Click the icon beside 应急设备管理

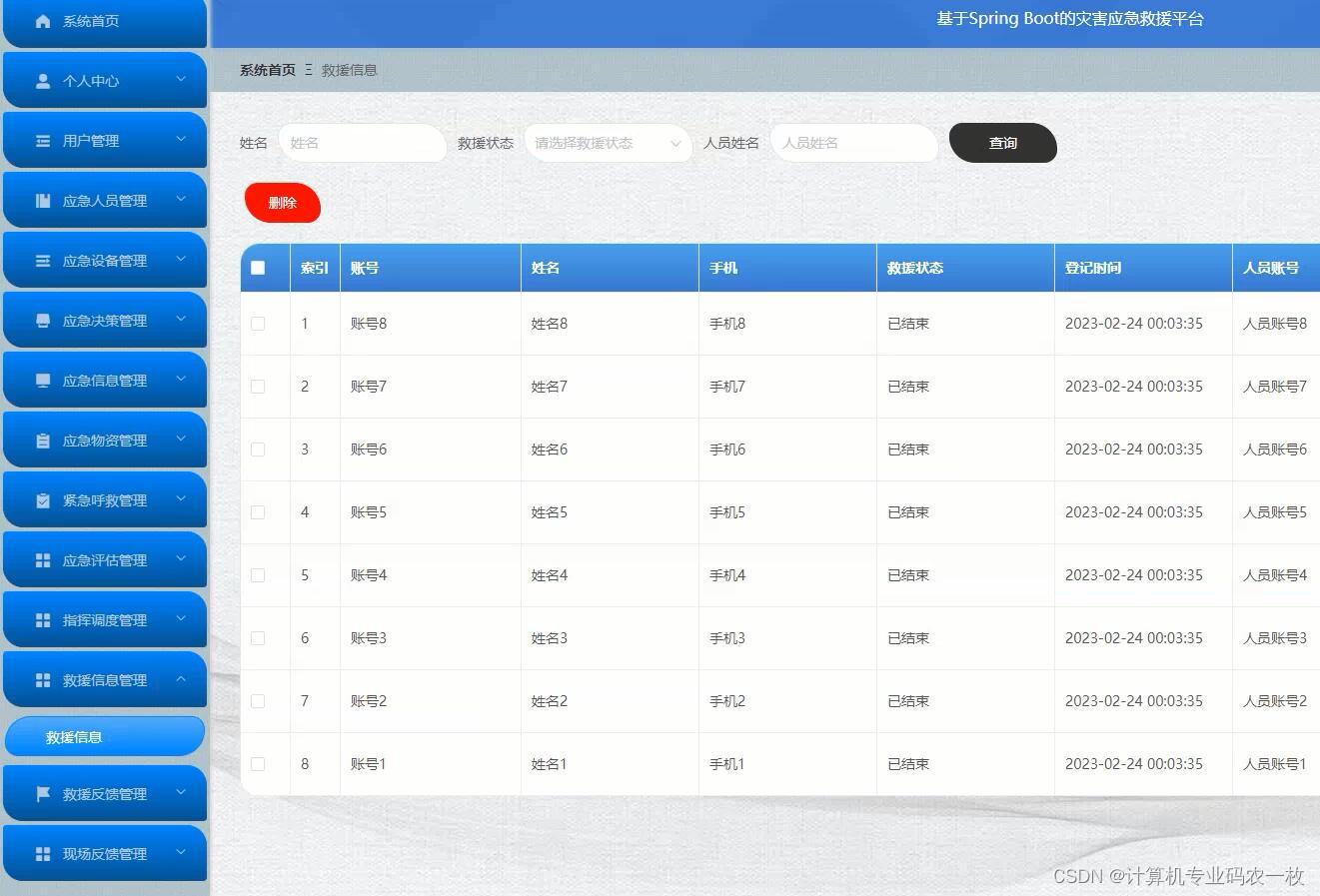tap(43, 261)
